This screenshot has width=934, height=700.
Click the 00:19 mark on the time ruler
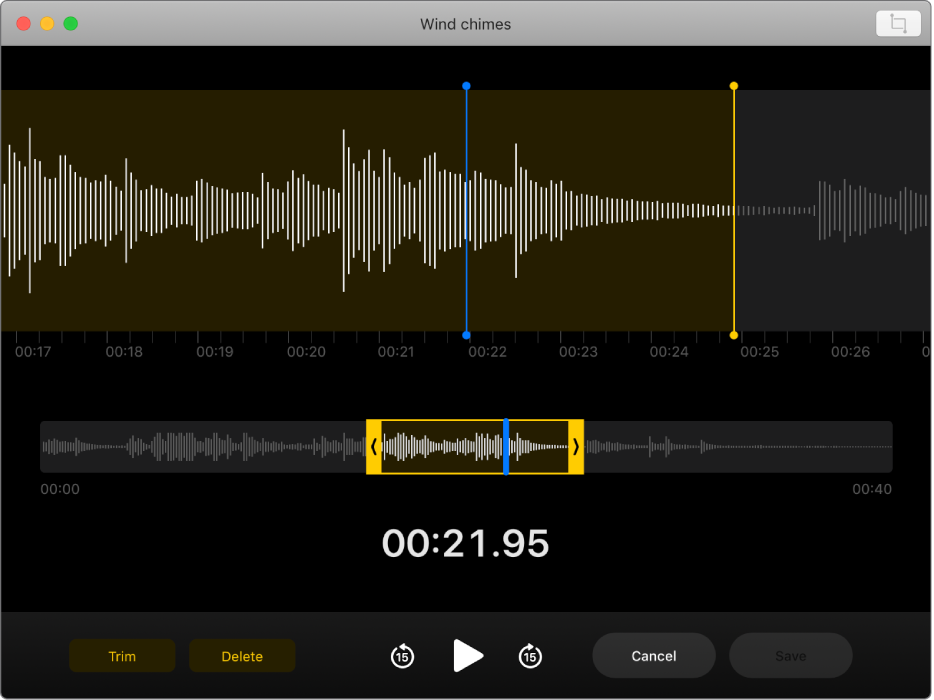(215, 352)
